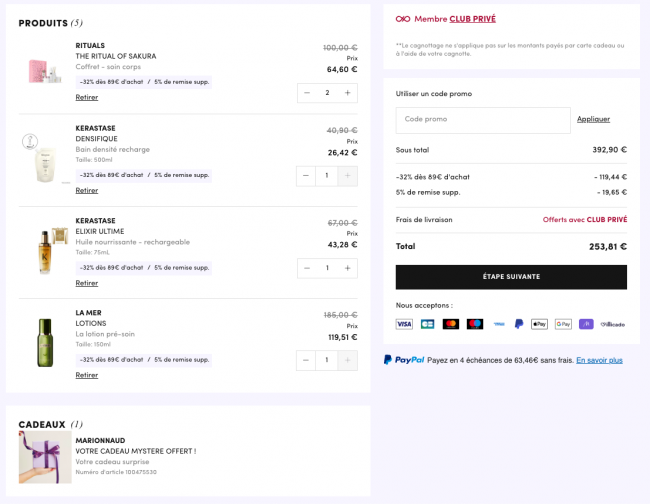Image resolution: width=650 pixels, height=504 pixels.
Task: Apply the promo code with Appliquer
Action: pos(593,119)
